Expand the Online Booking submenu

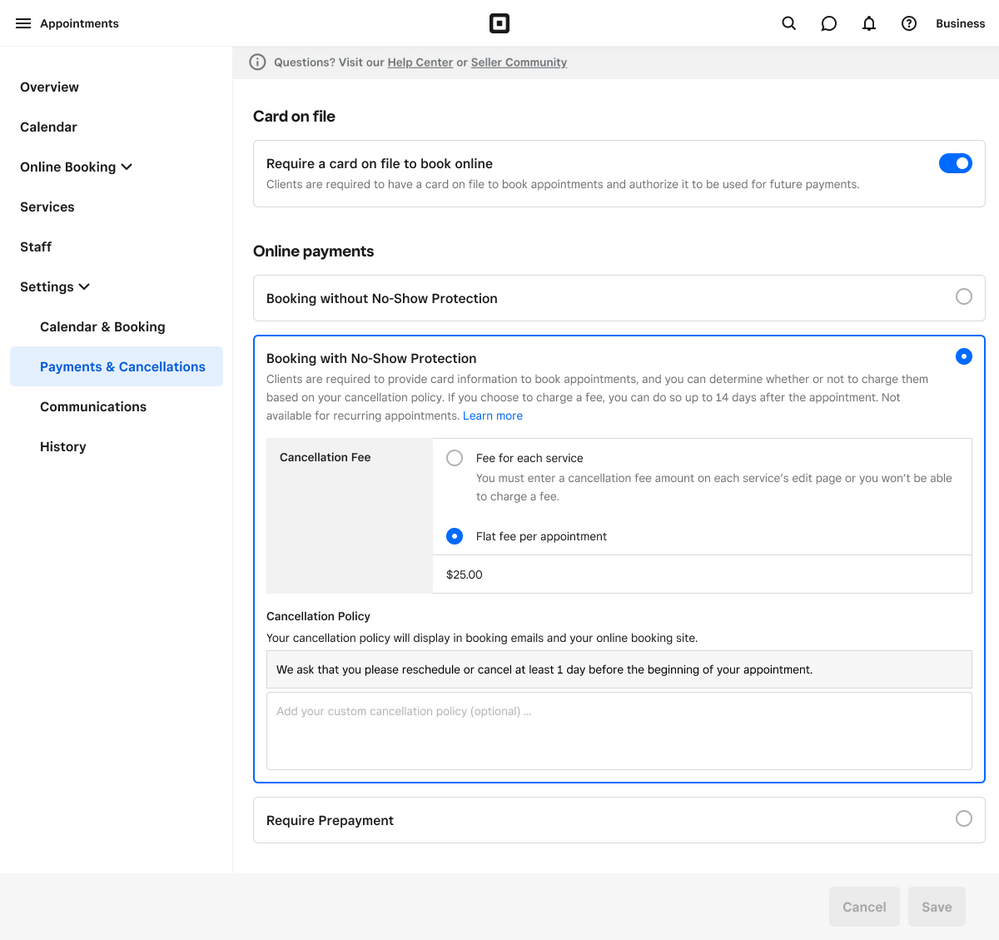pyautogui.click(x=127, y=167)
